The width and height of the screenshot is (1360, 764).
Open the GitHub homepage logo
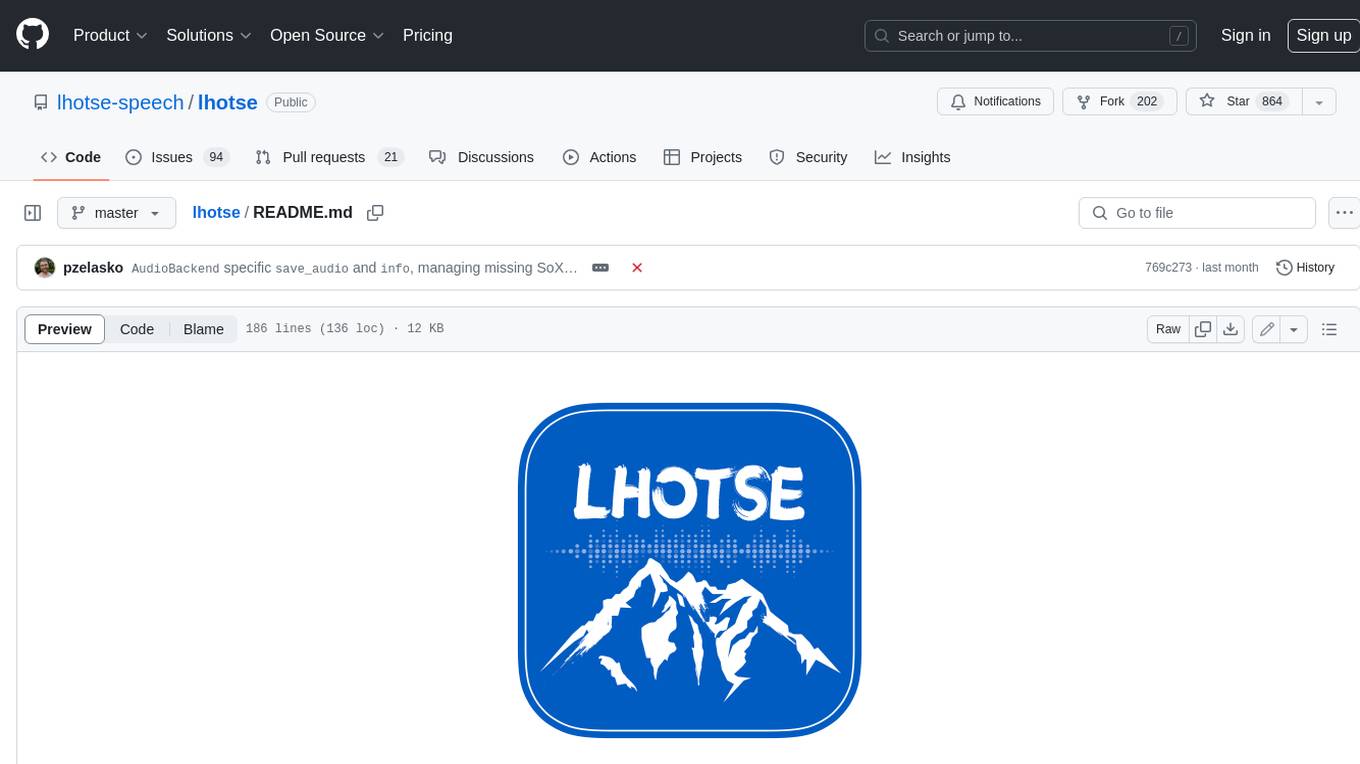click(x=32, y=35)
